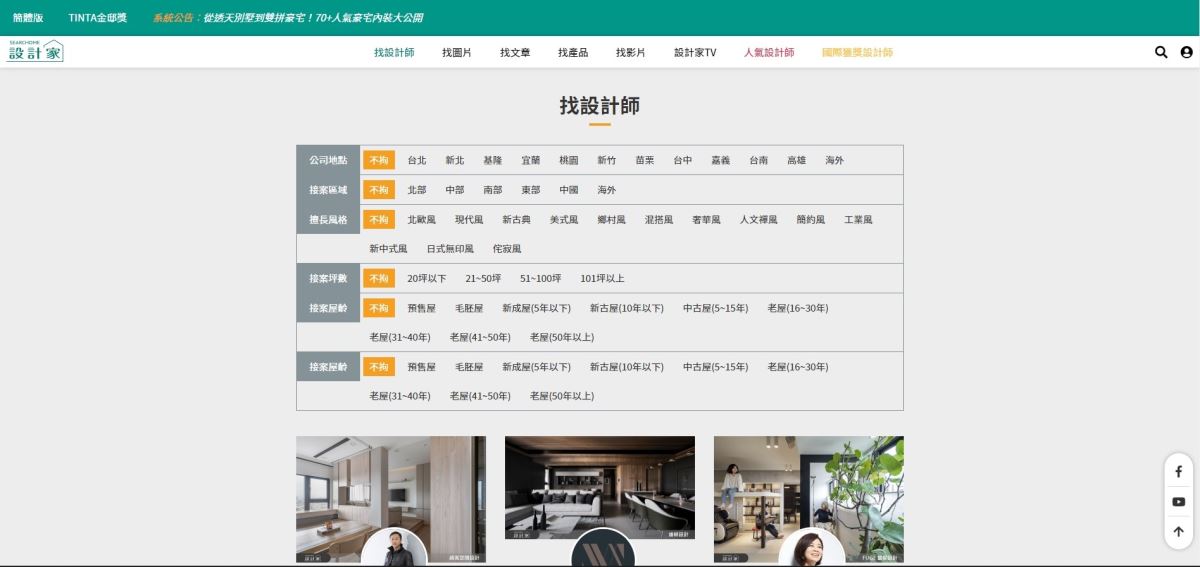Viewport: 1200px width, 567px height.
Task: Filter company location by 桃園
Action: [569, 160]
